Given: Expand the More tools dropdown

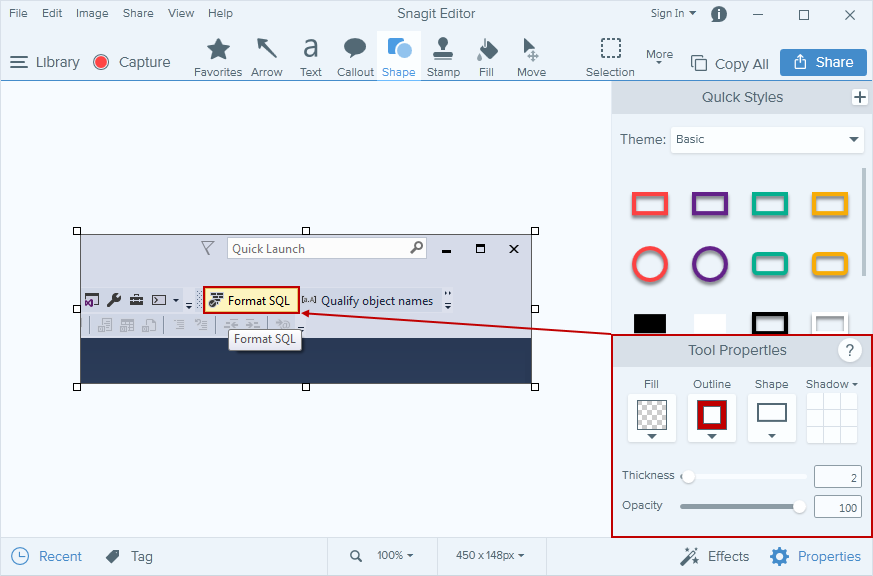Looking at the screenshot, I should pyautogui.click(x=659, y=57).
